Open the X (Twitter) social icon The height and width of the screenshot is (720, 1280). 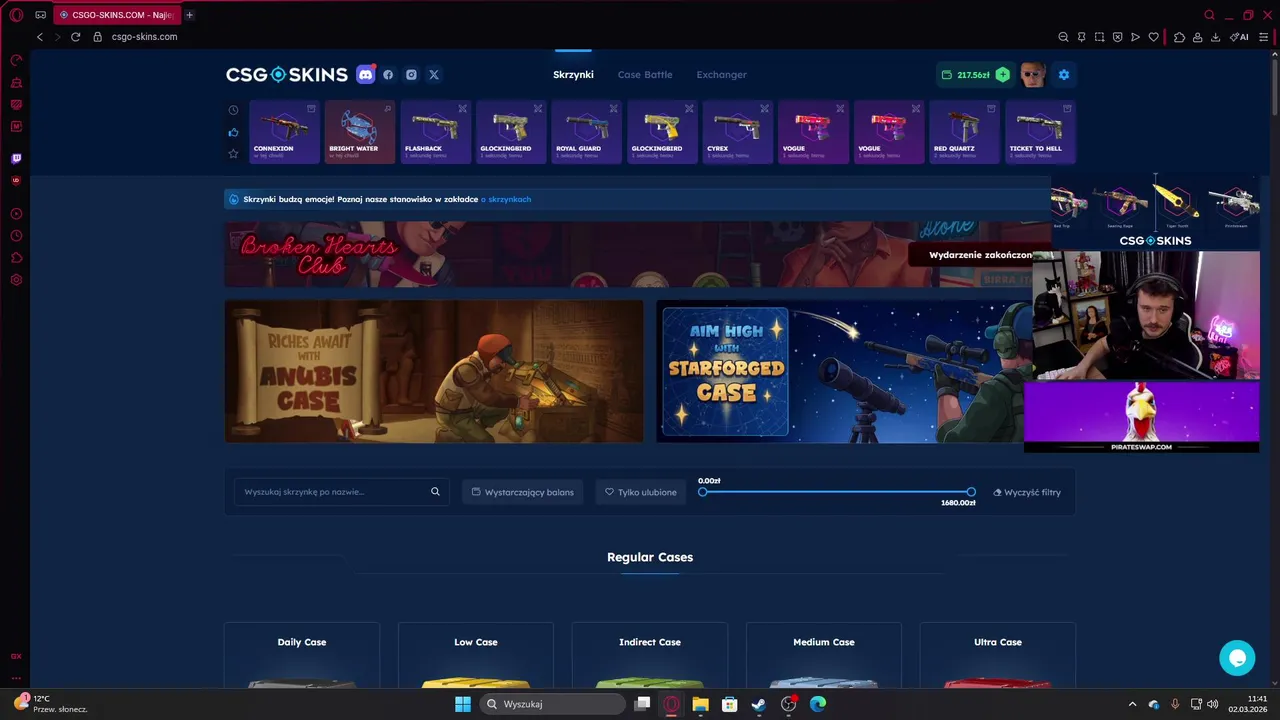[434, 75]
